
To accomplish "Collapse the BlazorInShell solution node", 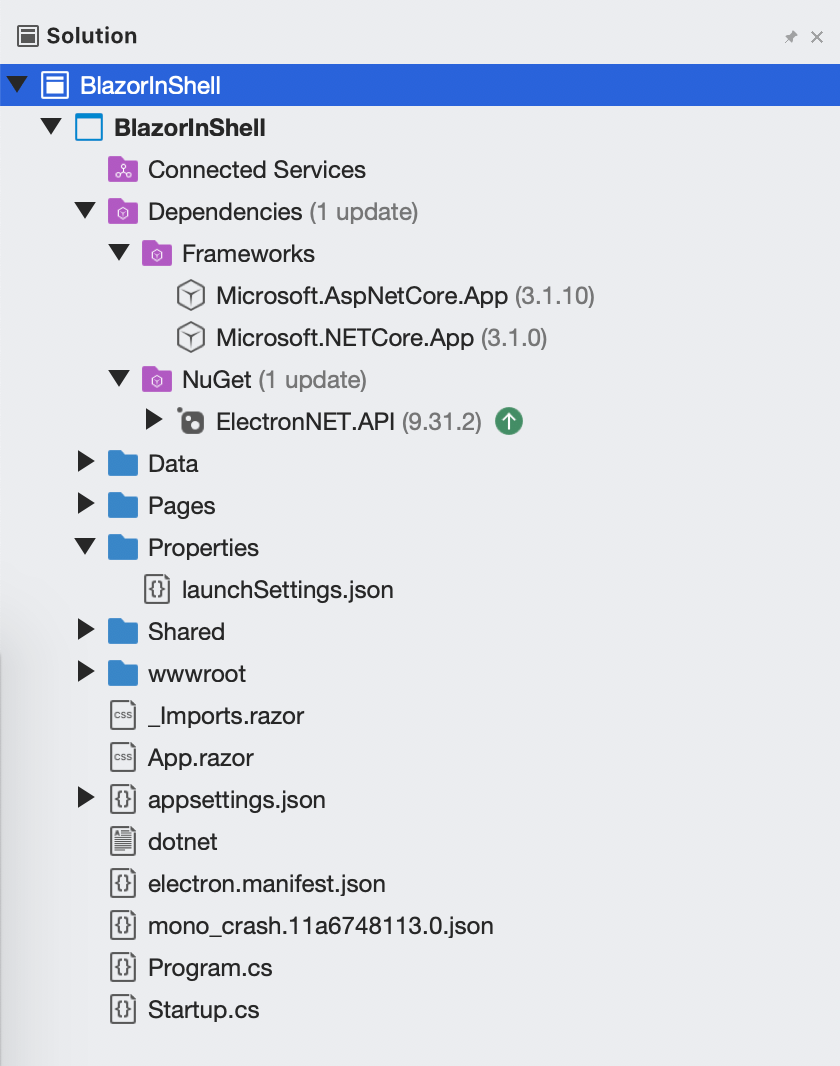I will pos(17,84).
